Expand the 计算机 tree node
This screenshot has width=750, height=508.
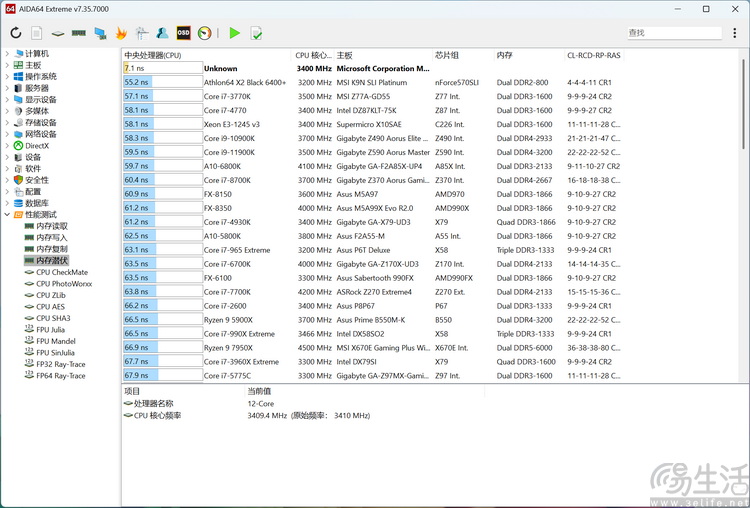pyautogui.click(x=7, y=53)
